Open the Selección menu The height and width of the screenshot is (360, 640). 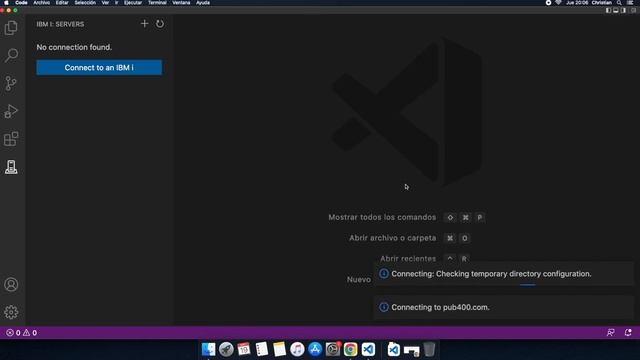point(85,2)
